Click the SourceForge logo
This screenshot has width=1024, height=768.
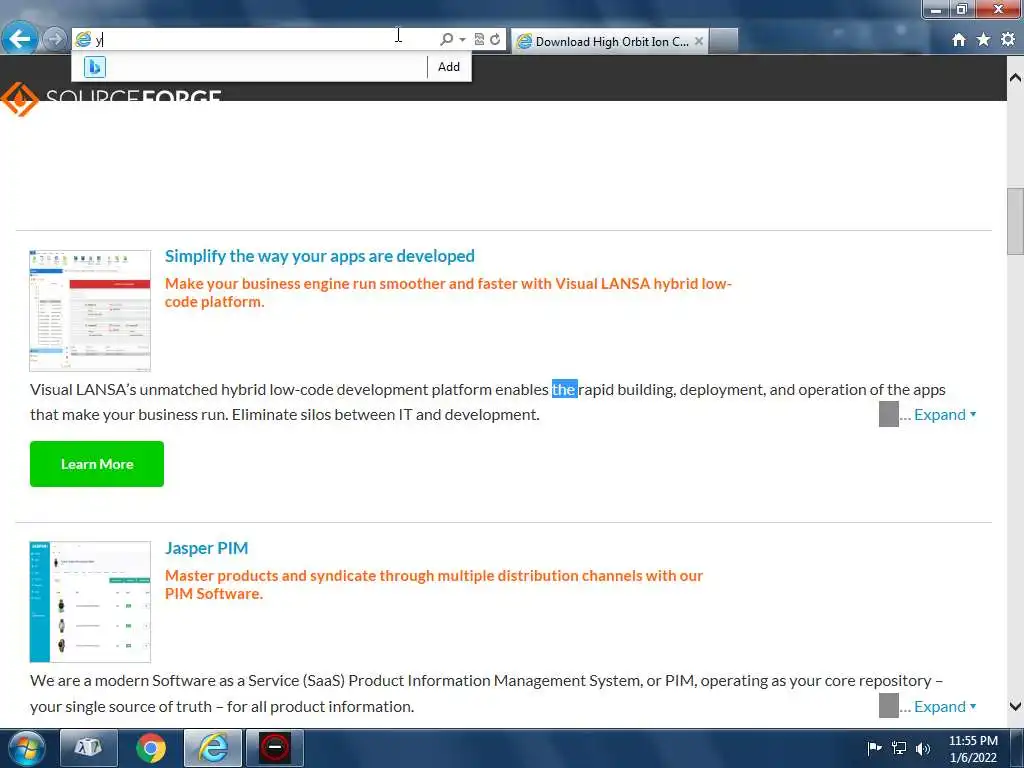tap(111, 98)
